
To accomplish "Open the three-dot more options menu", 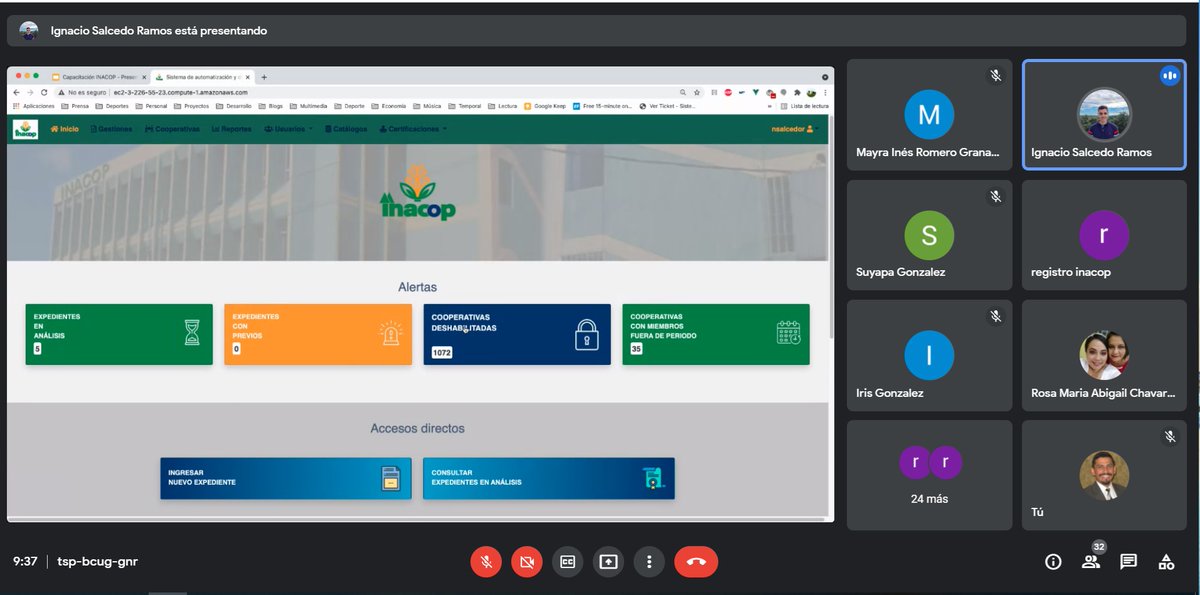I will point(649,562).
